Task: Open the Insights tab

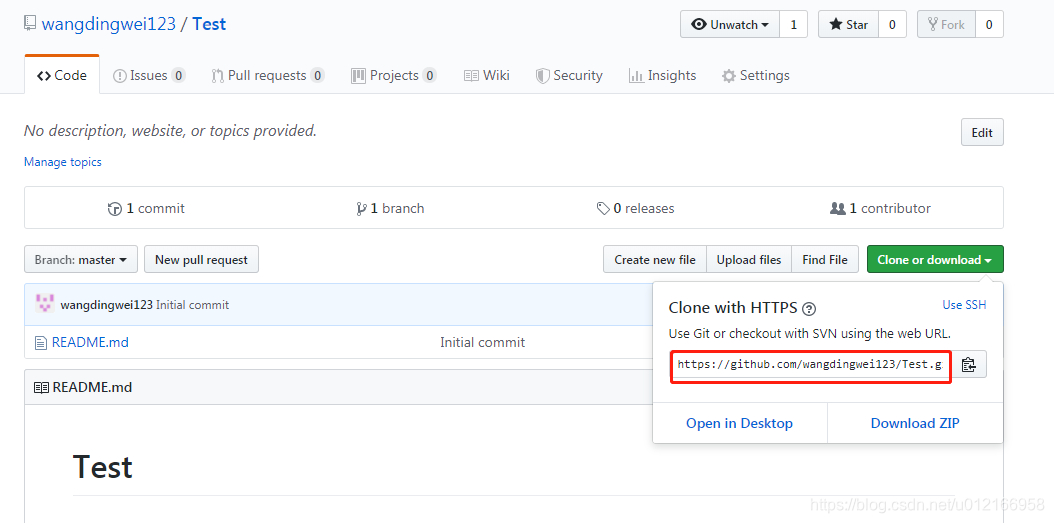Action: (662, 75)
